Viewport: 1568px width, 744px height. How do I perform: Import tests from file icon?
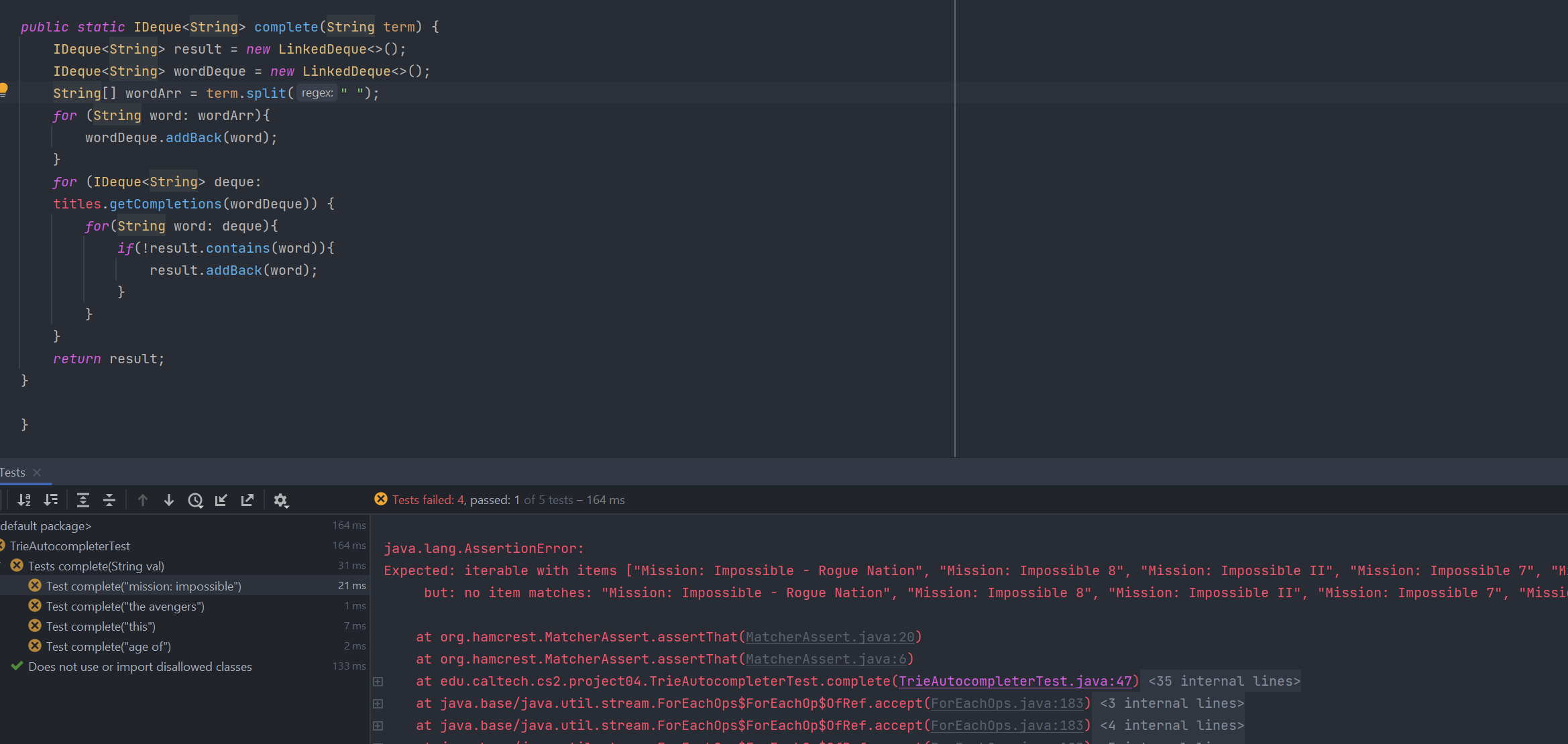(x=221, y=500)
